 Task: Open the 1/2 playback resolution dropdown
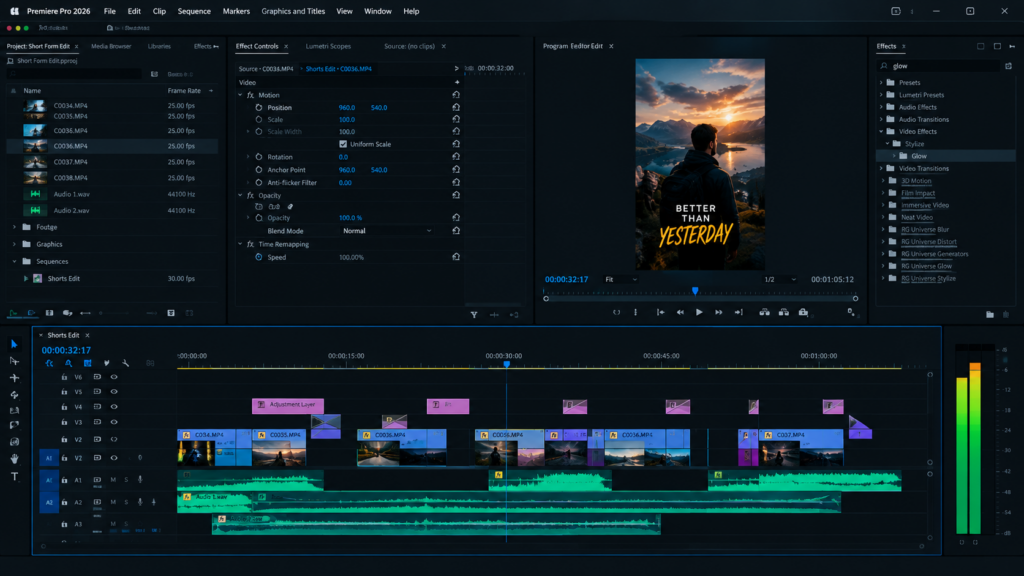coord(780,280)
